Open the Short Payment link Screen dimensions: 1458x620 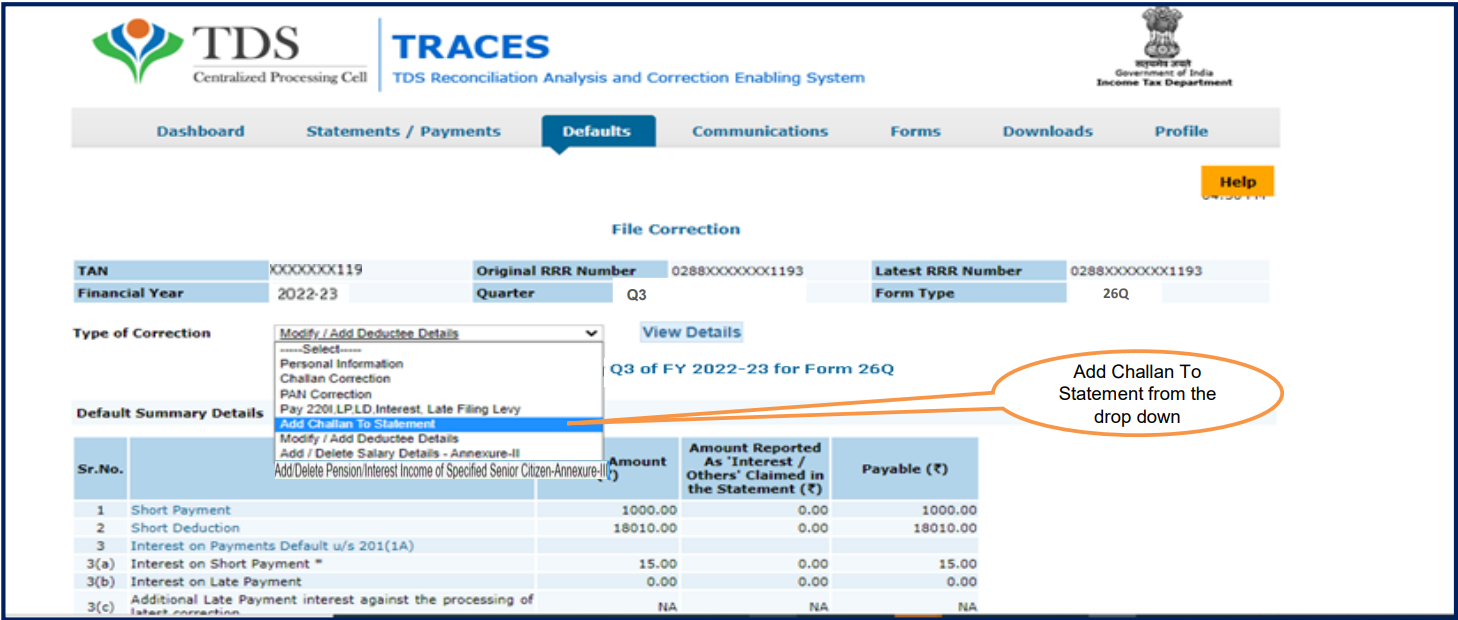pyautogui.click(x=181, y=510)
